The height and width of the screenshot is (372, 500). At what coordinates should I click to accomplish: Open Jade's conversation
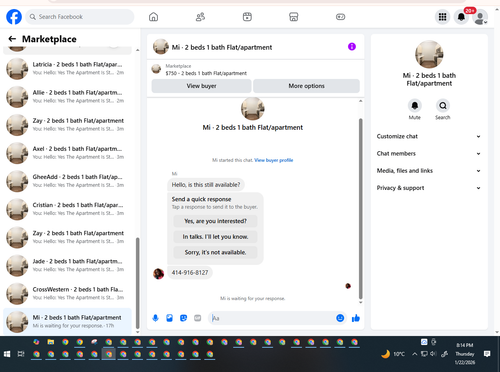(67, 266)
